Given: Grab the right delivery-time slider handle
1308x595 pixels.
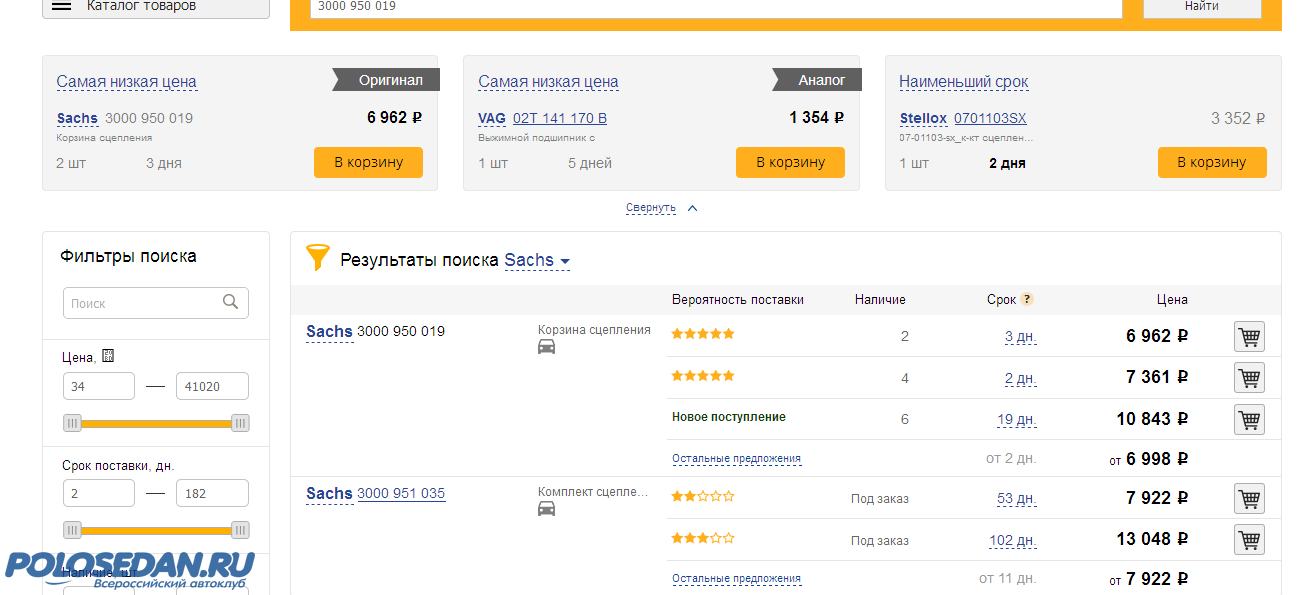Looking at the screenshot, I should (x=240, y=530).
